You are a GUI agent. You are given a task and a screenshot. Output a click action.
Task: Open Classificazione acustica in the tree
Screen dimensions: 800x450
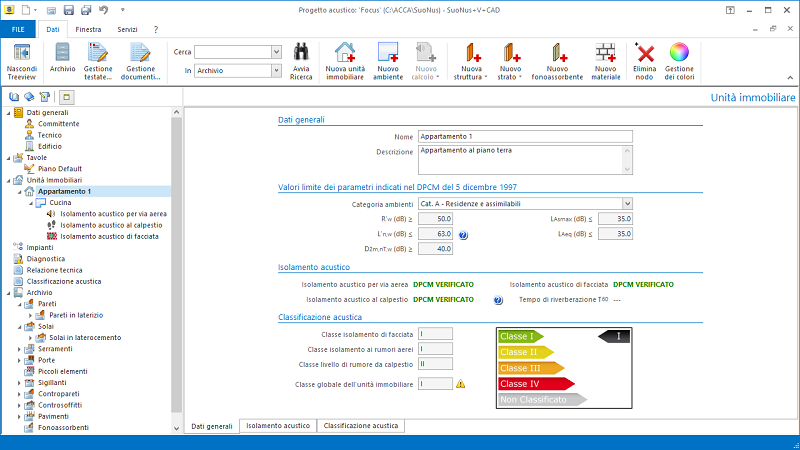click(64, 281)
